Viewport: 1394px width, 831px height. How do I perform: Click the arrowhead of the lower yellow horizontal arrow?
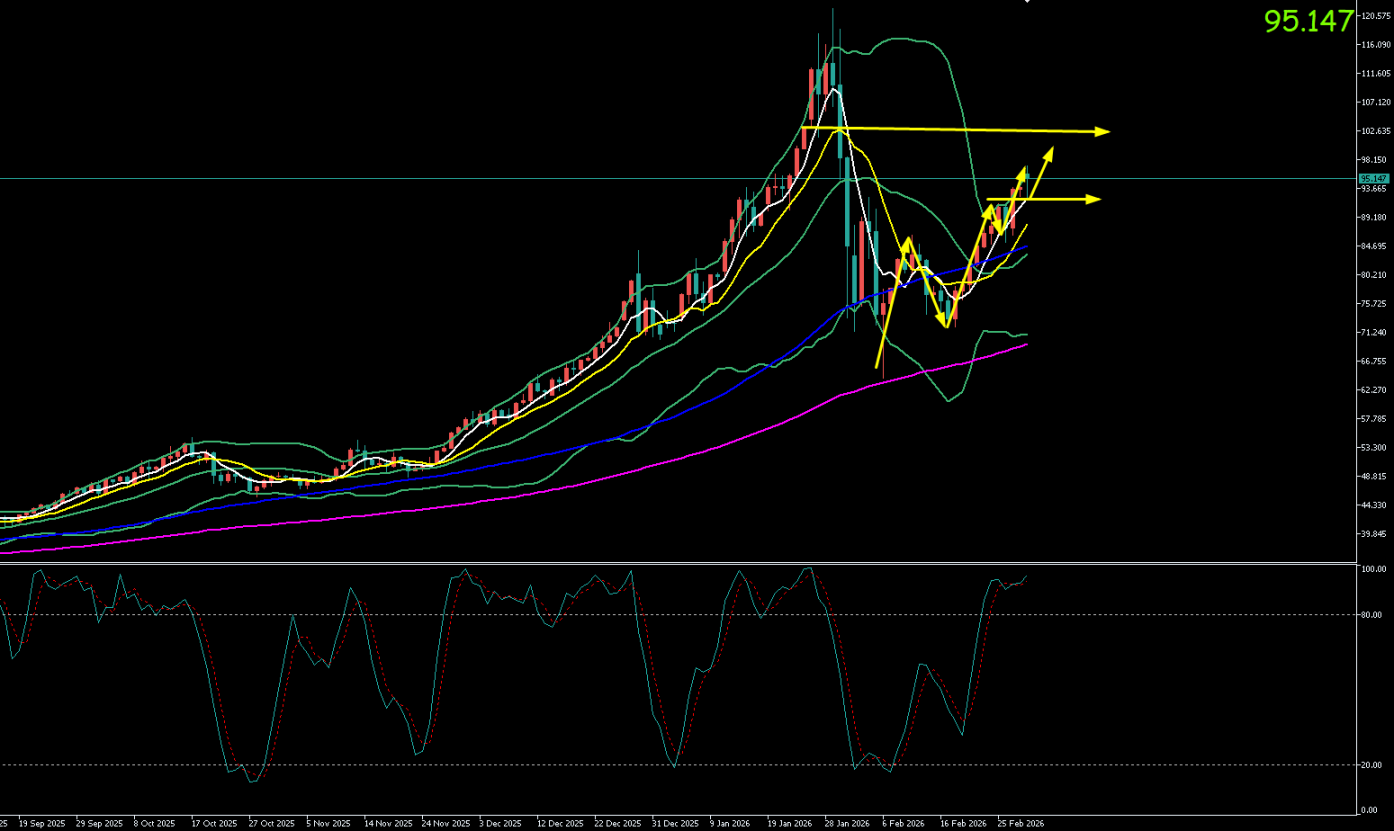click(x=1094, y=199)
